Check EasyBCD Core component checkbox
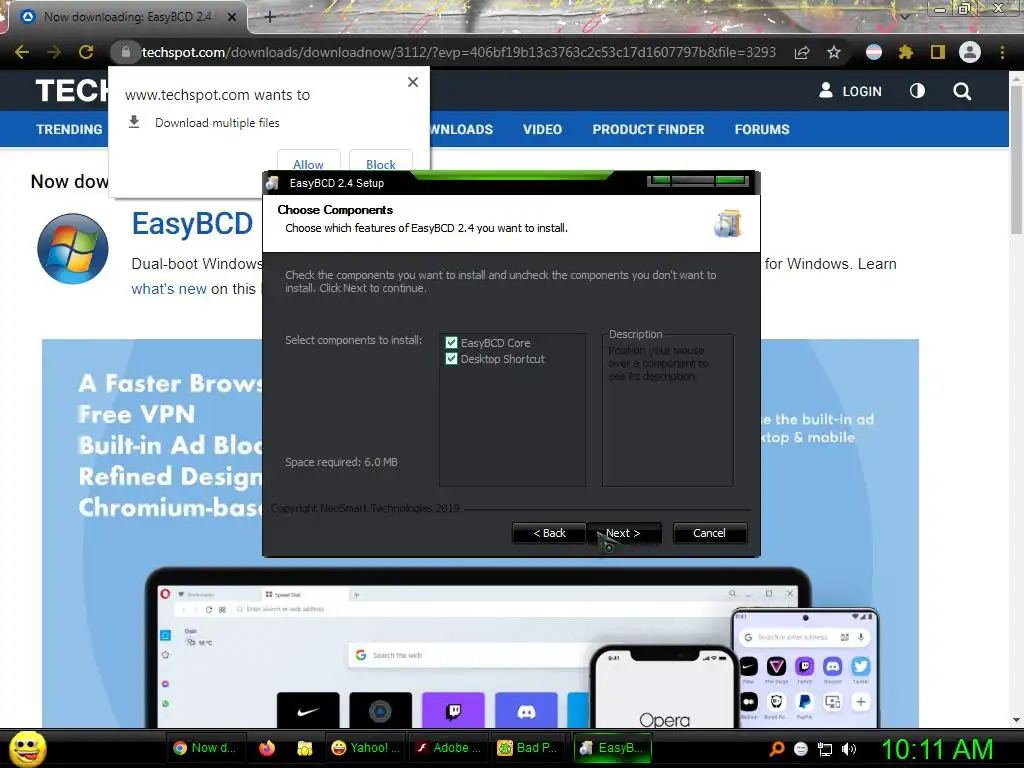 [x=451, y=343]
